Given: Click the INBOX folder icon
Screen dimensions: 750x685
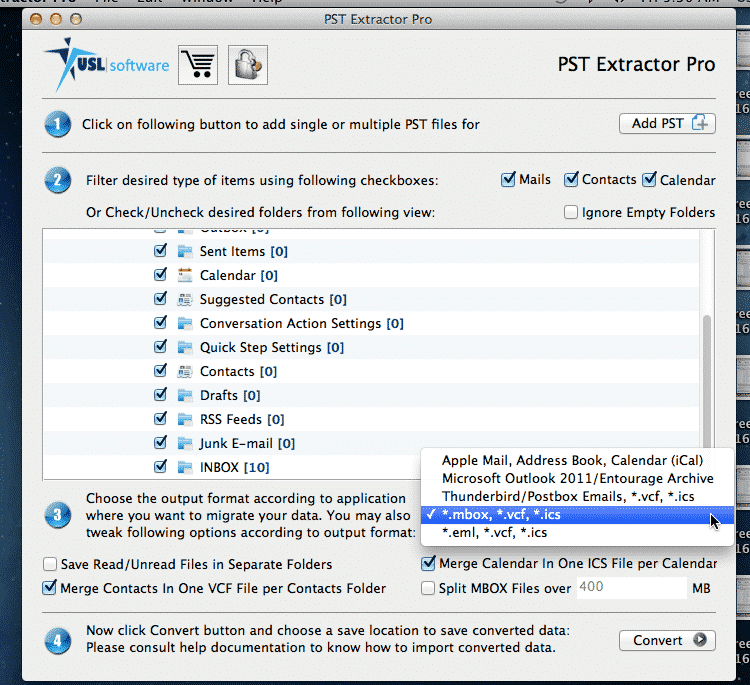Looking at the screenshot, I should click(x=185, y=467).
